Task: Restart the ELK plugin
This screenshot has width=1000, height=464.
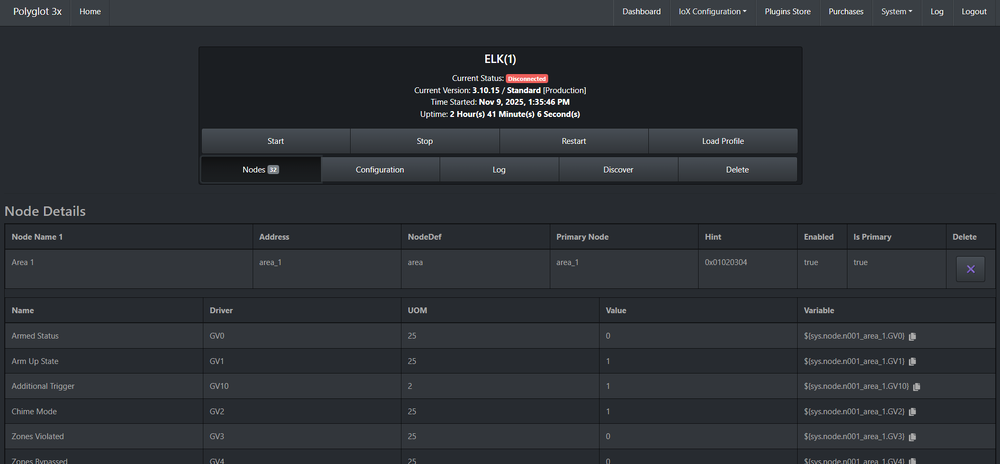Action: pyautogui.click(x=573, y=141)
